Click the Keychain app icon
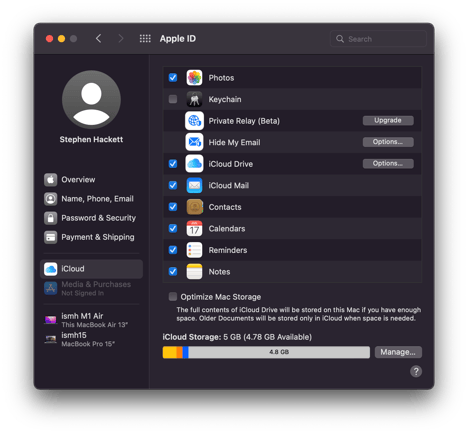468x434 pixels. point(194,99)
